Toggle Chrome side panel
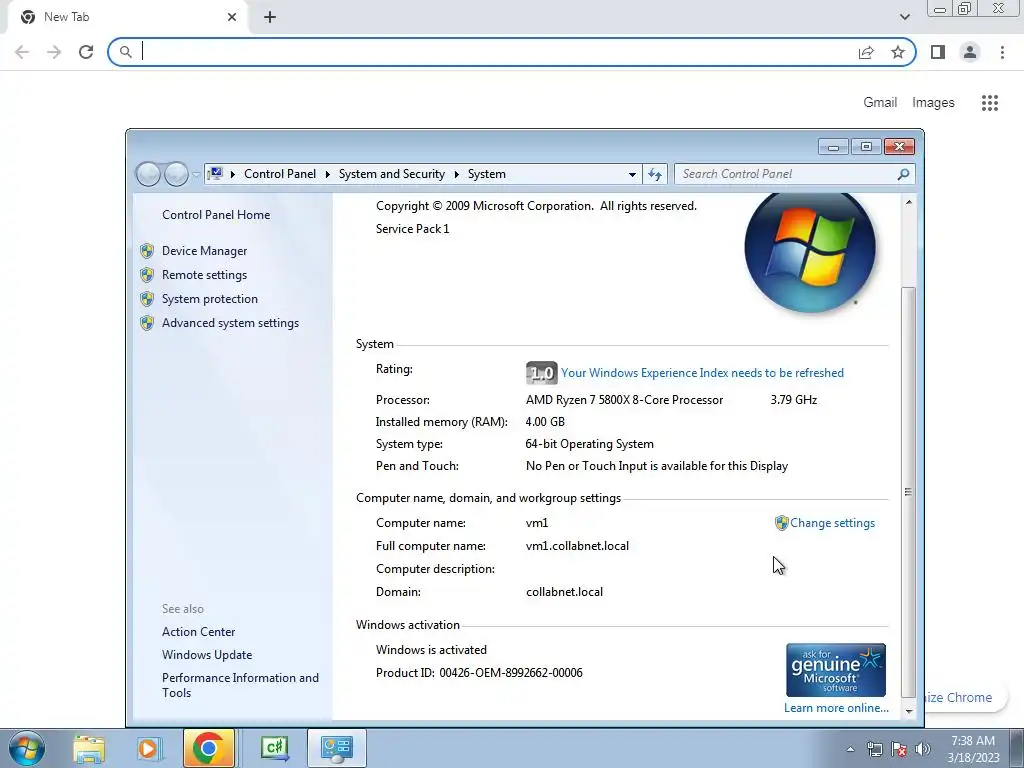The height and width of the screenshot is (768, 1024). click(x=938, y=52)
